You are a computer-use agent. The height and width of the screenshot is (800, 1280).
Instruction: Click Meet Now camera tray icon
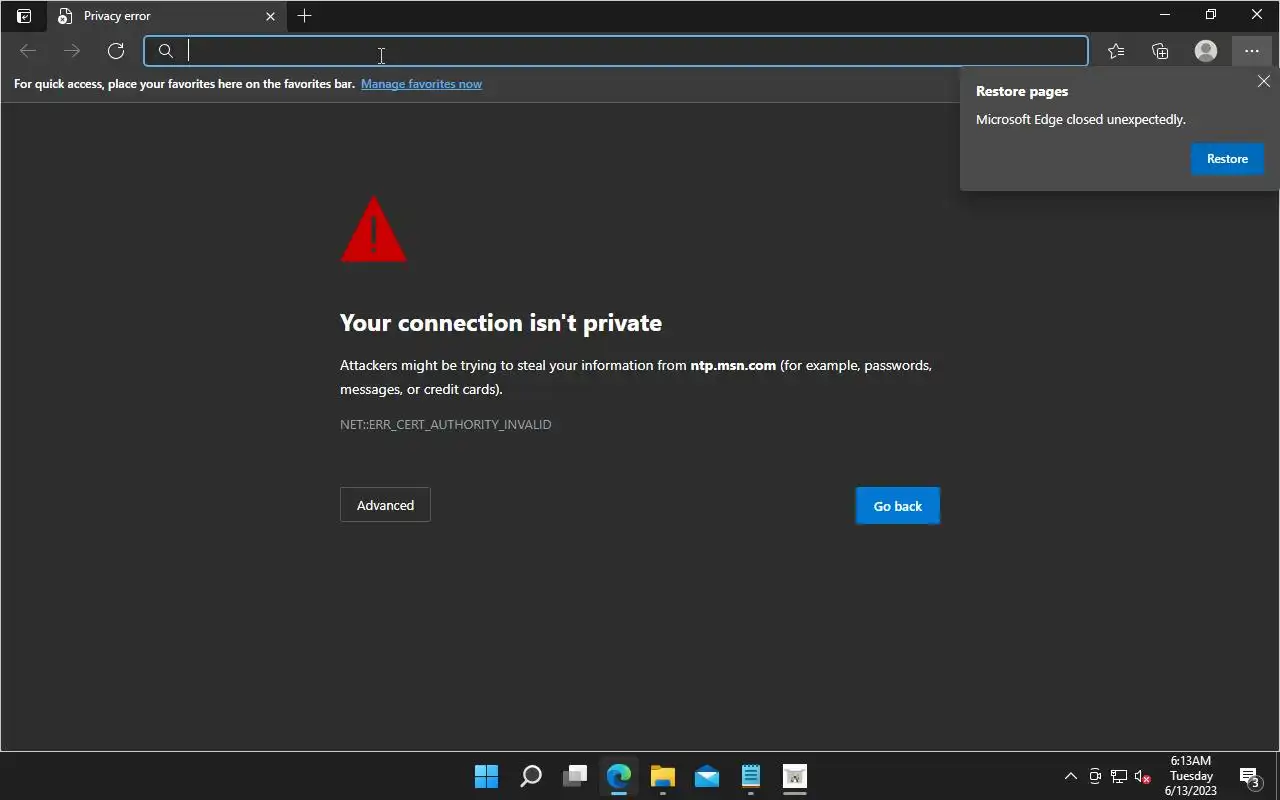point(1095,776)
